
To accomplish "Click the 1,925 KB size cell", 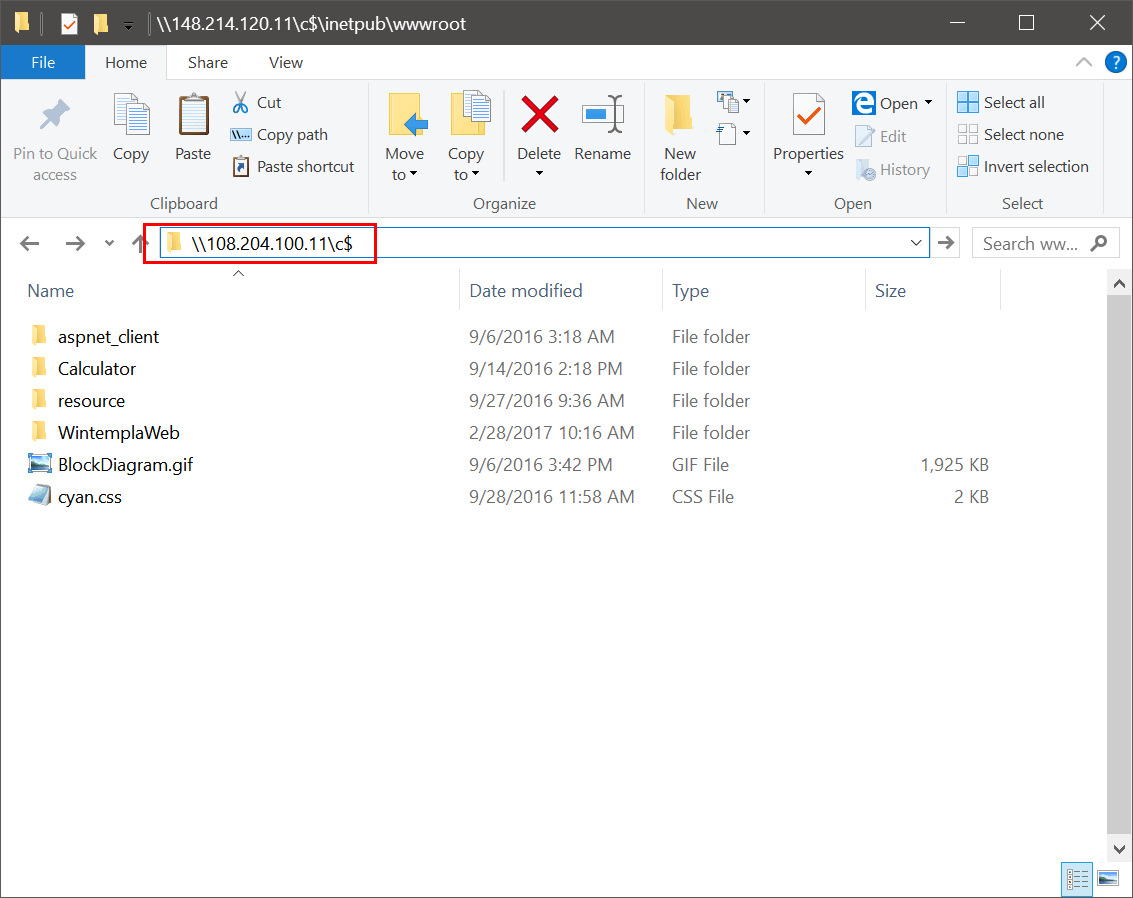I will coord(954,465).
